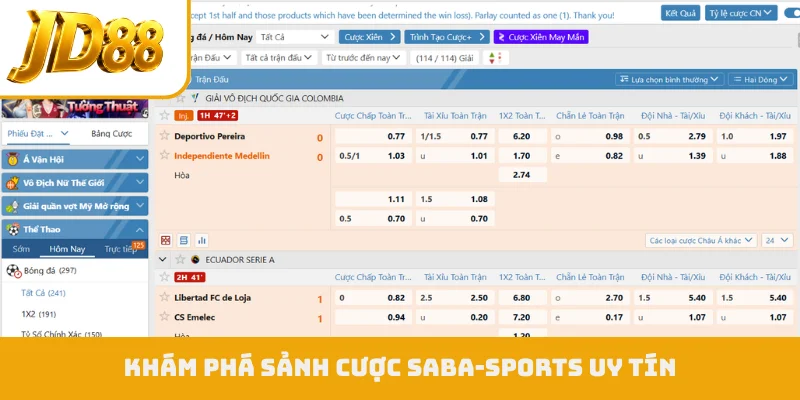
Task: Switch to the Trực tiếp tab
Action: coord(120,249)
